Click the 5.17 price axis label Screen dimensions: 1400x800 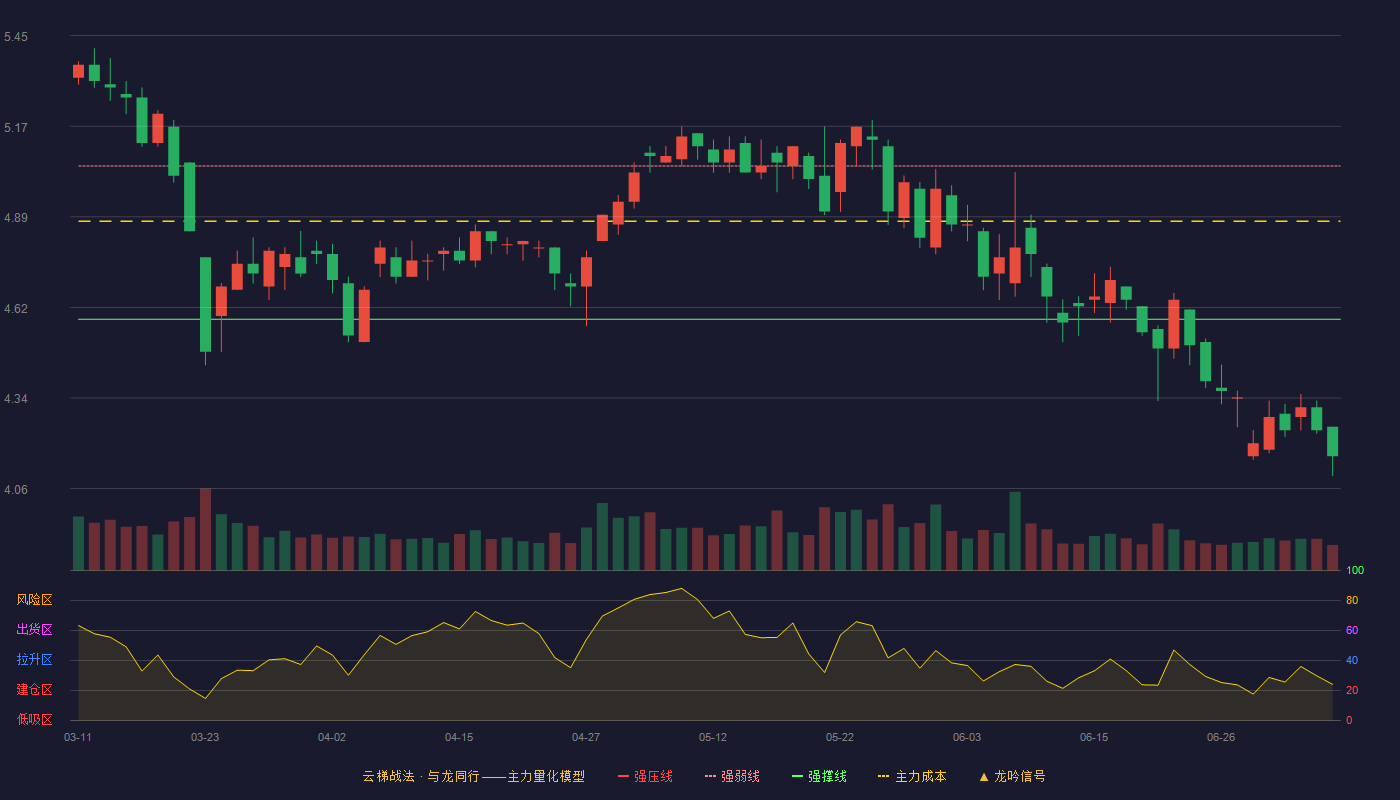point(16,128)
